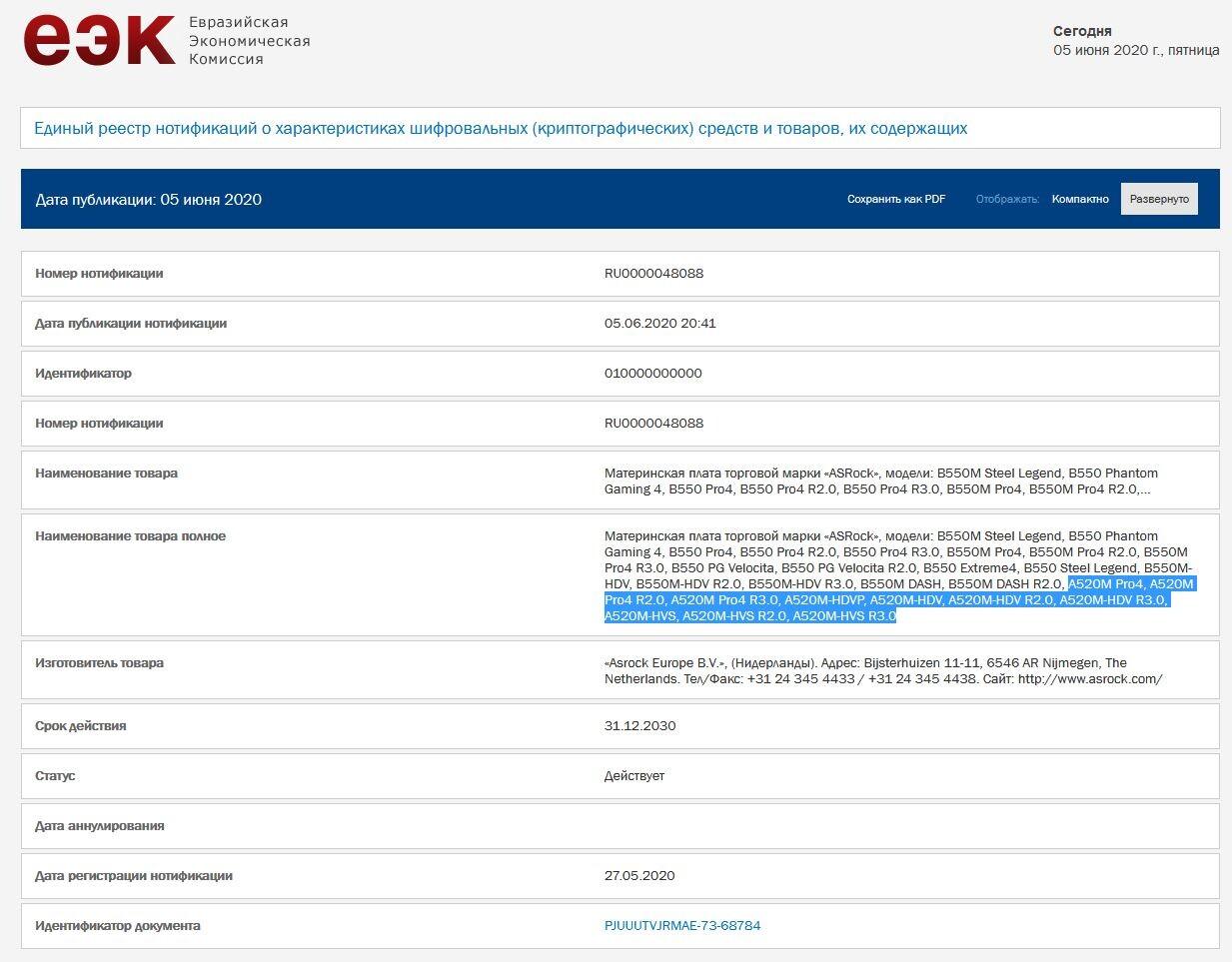Click the registry title heading link
Image resolution: width=1232 pixels, height=962 pixels.
click(x=500, y=128)
